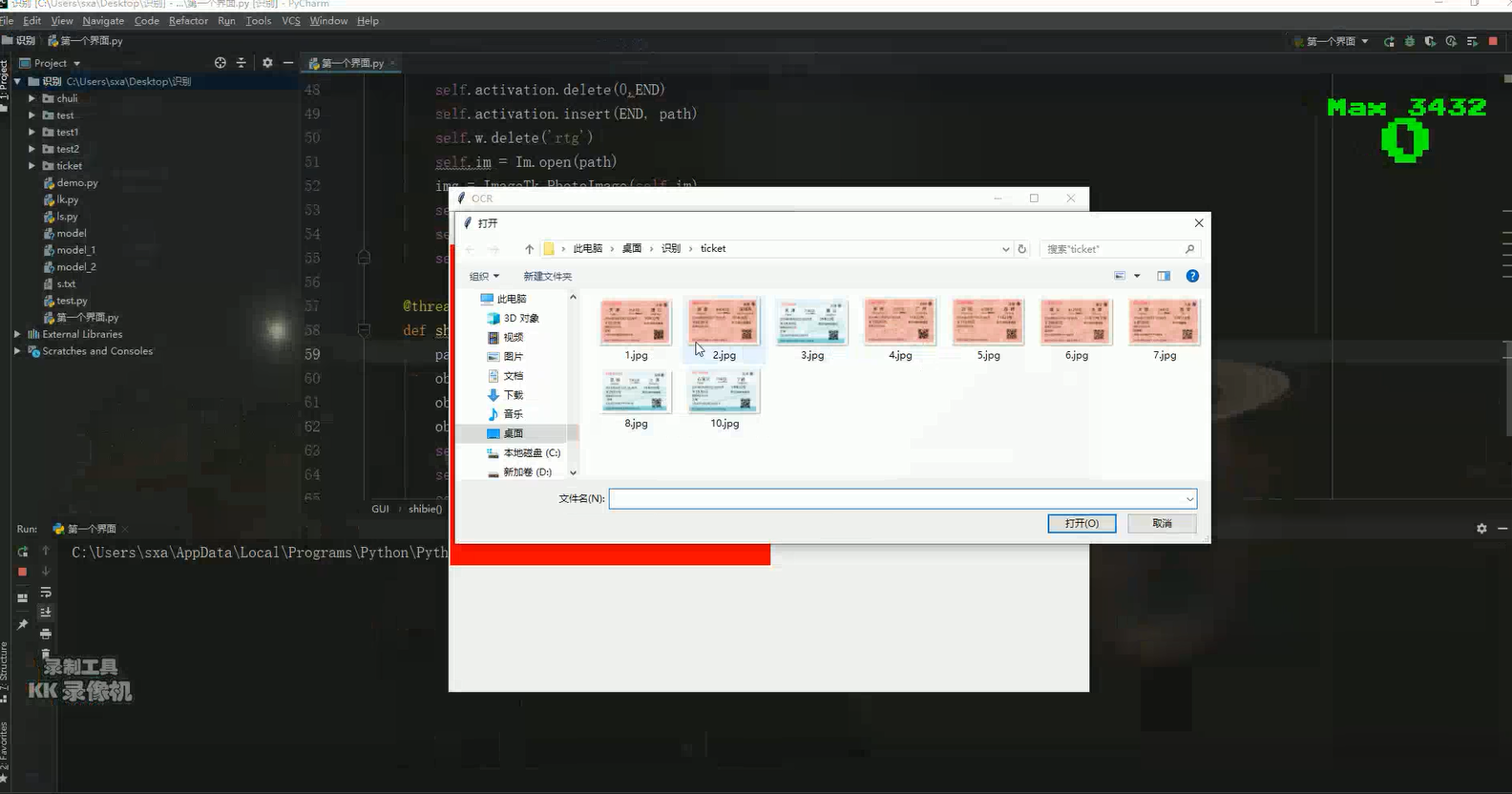Click the Debug bug icon in toolbar

(1410, 41)
